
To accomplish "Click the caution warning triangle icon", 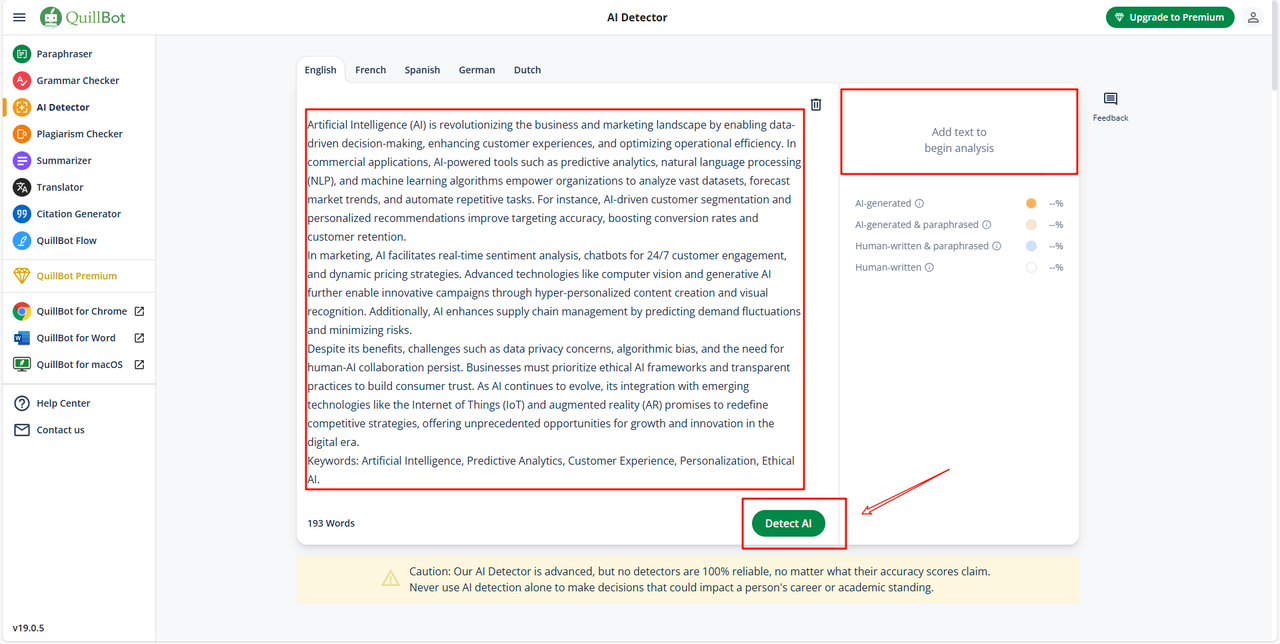I will click(x=391, y=579).
